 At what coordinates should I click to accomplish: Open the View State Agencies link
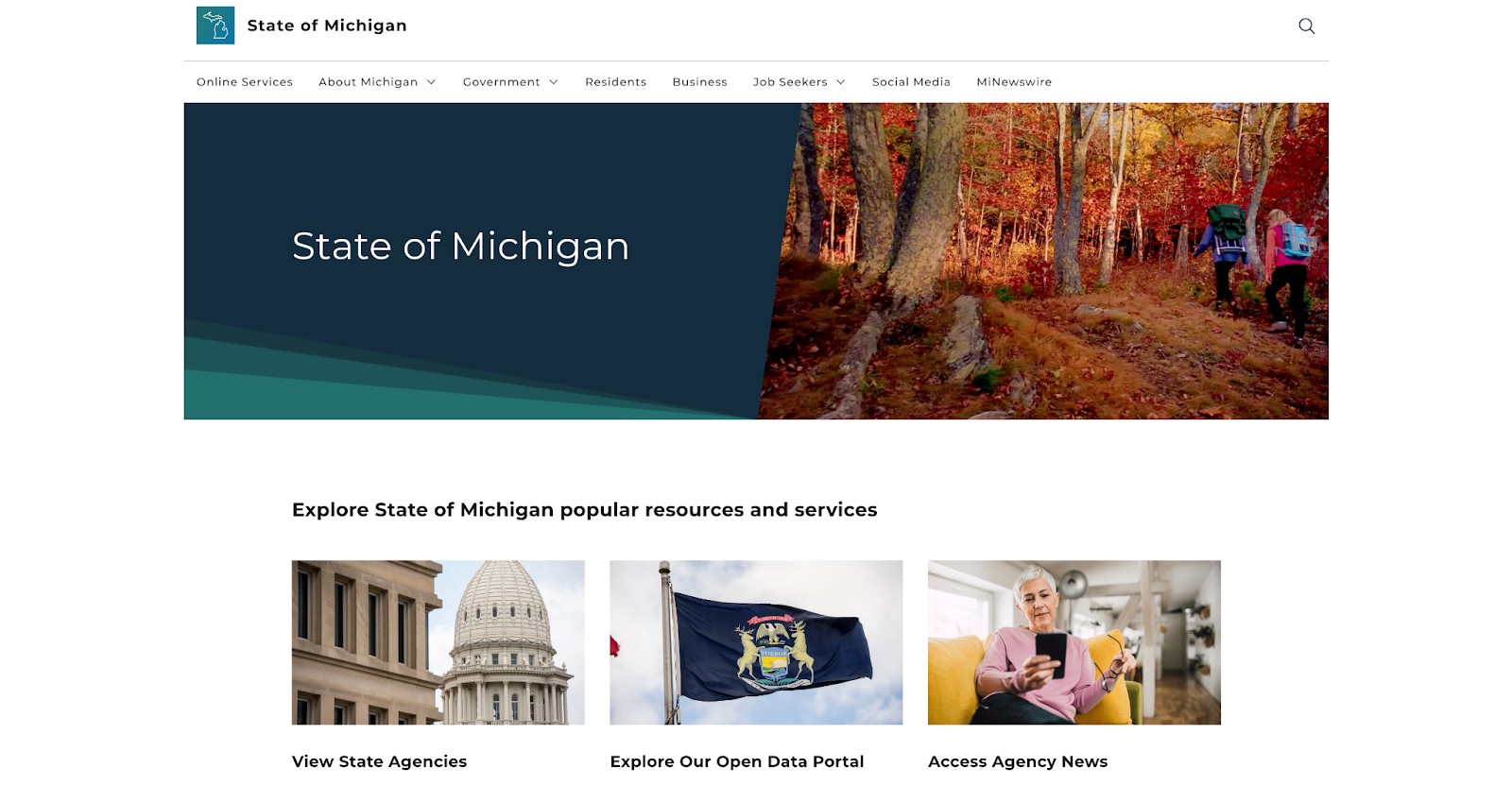click(379, 761)
